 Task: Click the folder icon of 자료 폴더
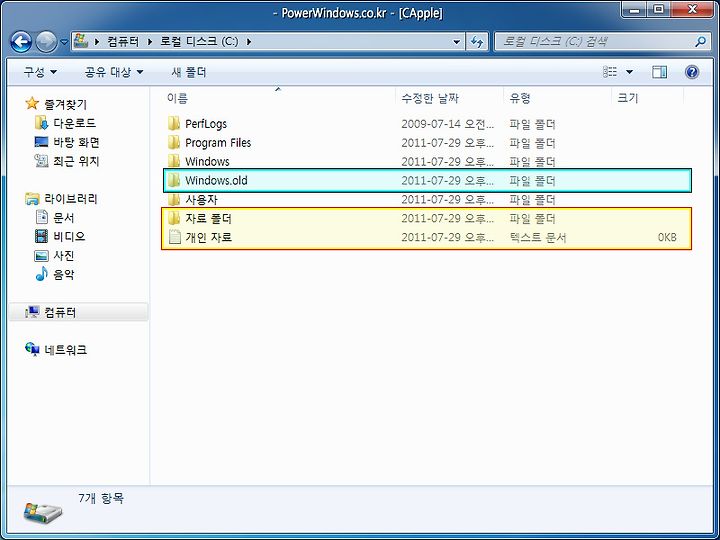(x=174, y=218)
